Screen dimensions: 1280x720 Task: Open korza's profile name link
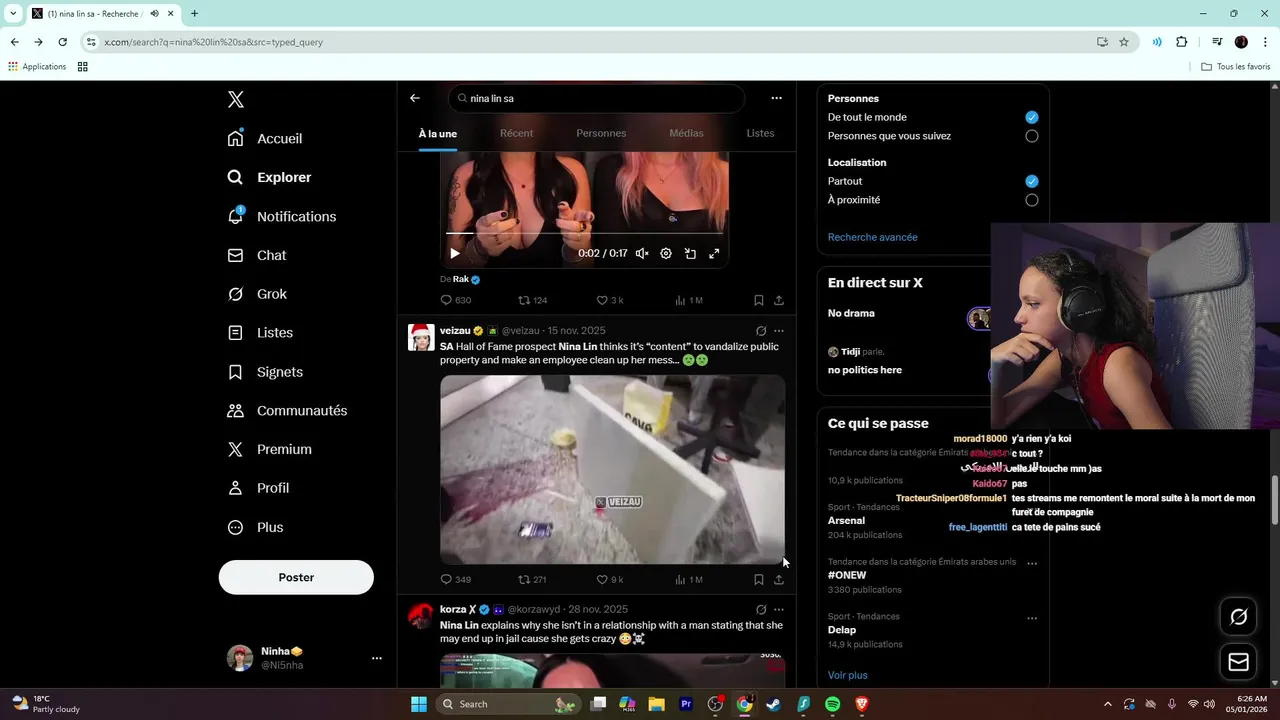click(x=458, y=609)
